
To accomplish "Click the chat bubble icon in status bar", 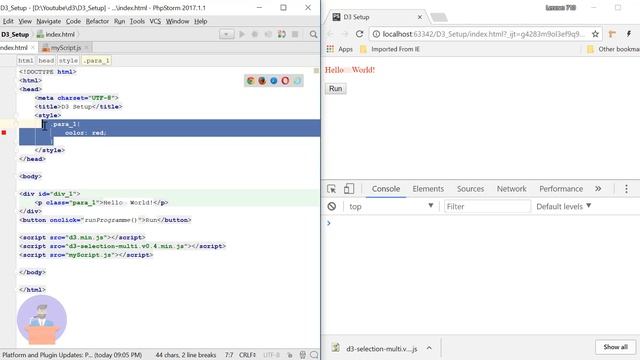I will tap(314, 355).
